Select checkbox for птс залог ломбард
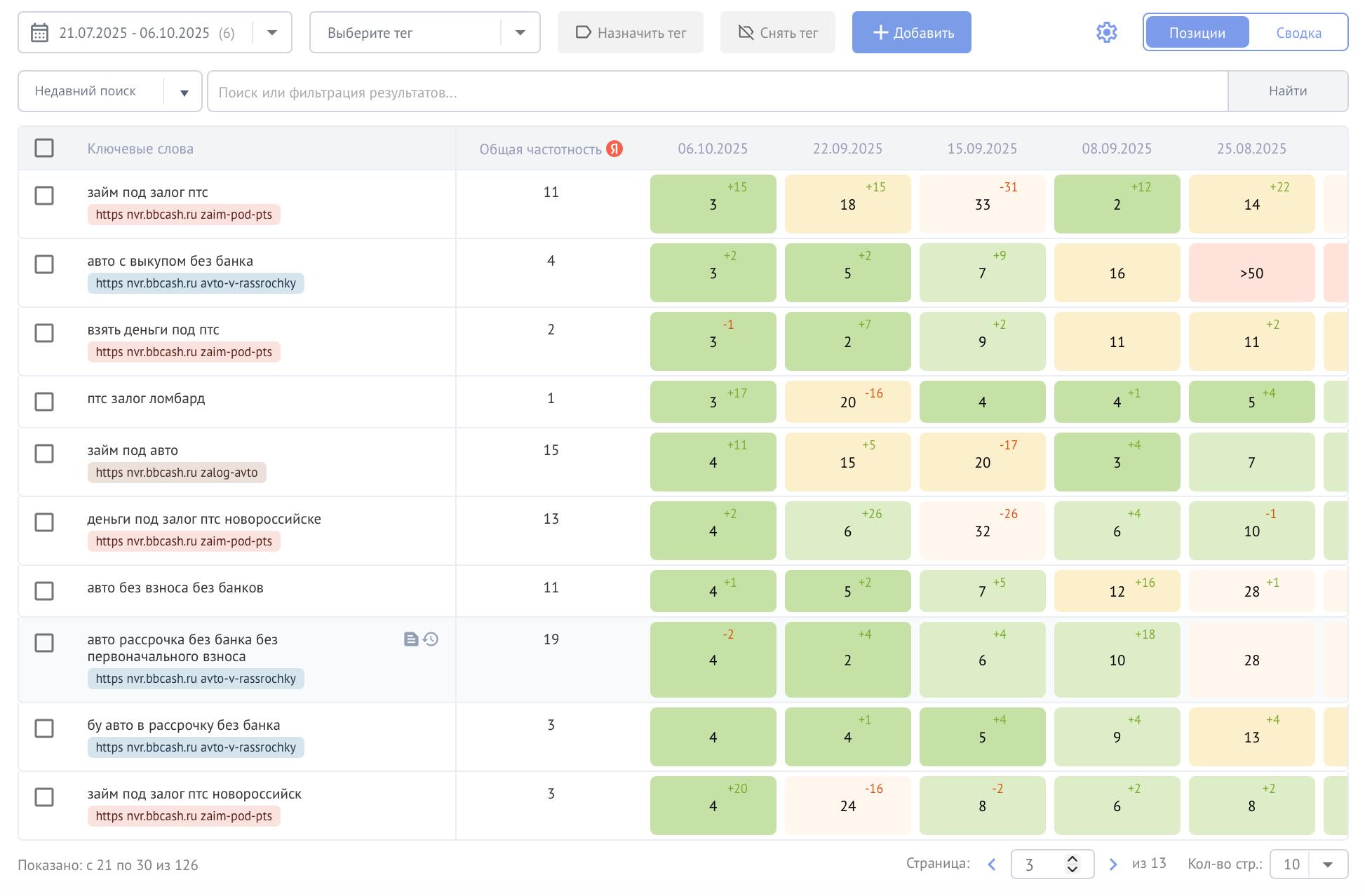1365x896 pixels. click(44, 402)
